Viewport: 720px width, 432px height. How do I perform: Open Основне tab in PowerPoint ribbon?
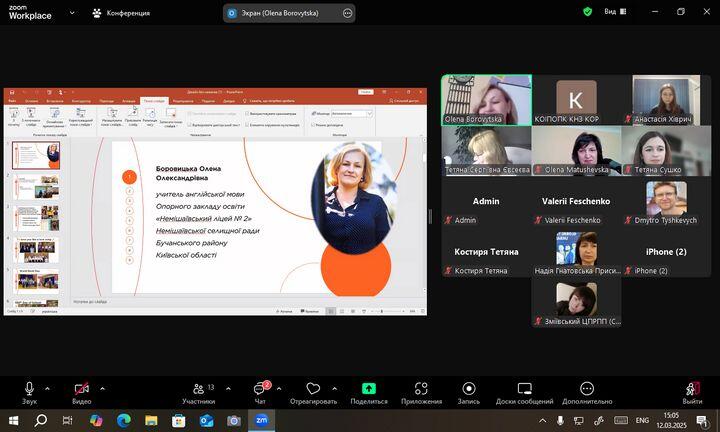32,101
